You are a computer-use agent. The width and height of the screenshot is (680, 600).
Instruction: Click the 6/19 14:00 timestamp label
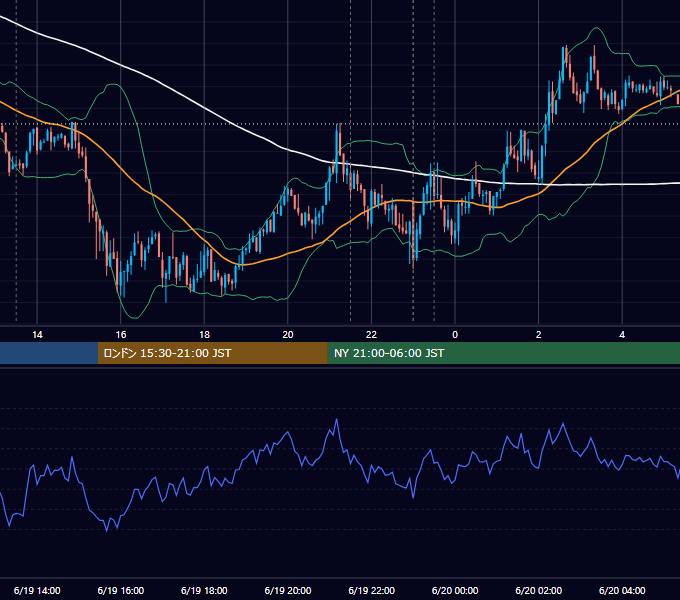[x=37, y=590]
